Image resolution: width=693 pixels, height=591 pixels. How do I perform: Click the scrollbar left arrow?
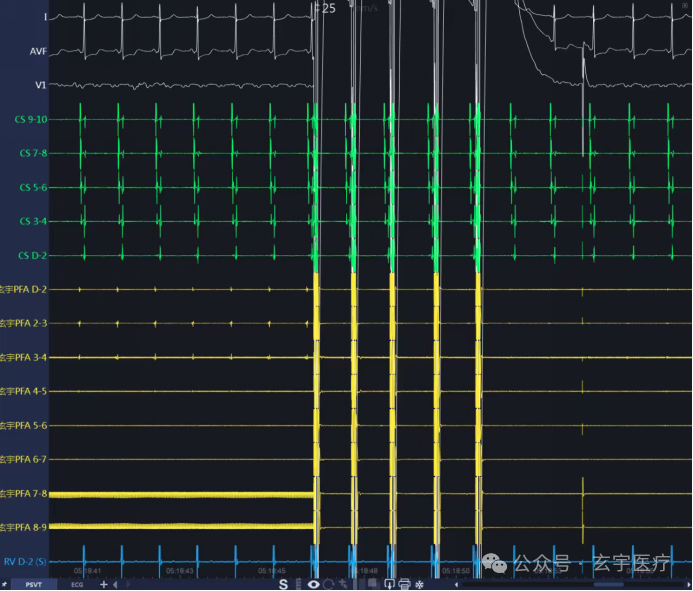456,584
